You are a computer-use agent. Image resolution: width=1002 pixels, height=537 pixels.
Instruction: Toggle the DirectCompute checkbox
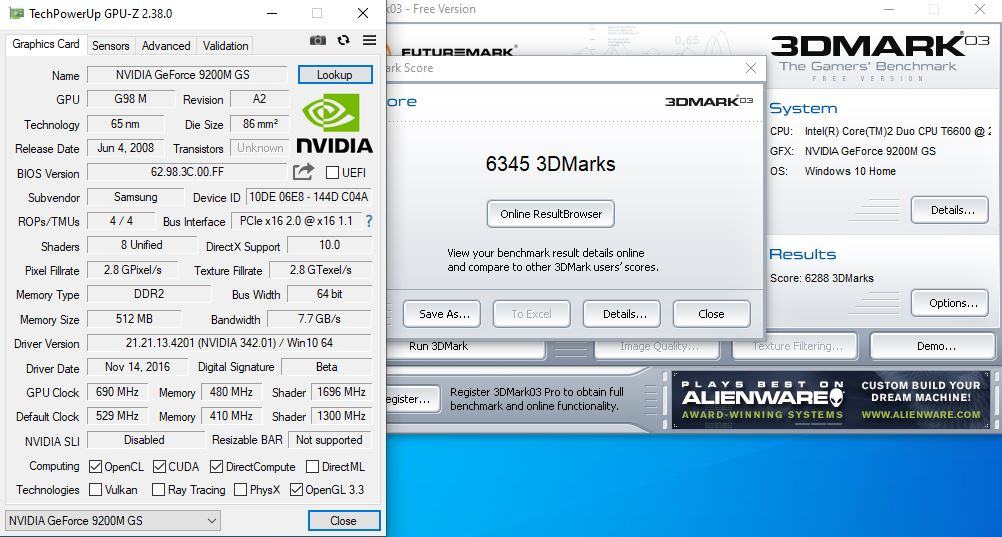coord(217,467)
